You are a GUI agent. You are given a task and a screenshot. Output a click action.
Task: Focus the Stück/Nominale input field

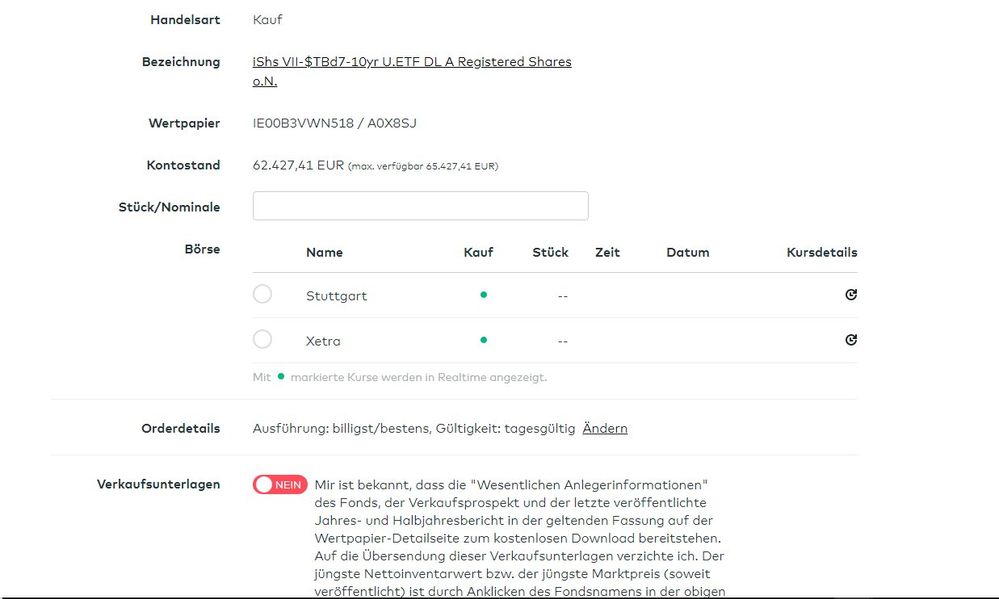coord(420,206)
